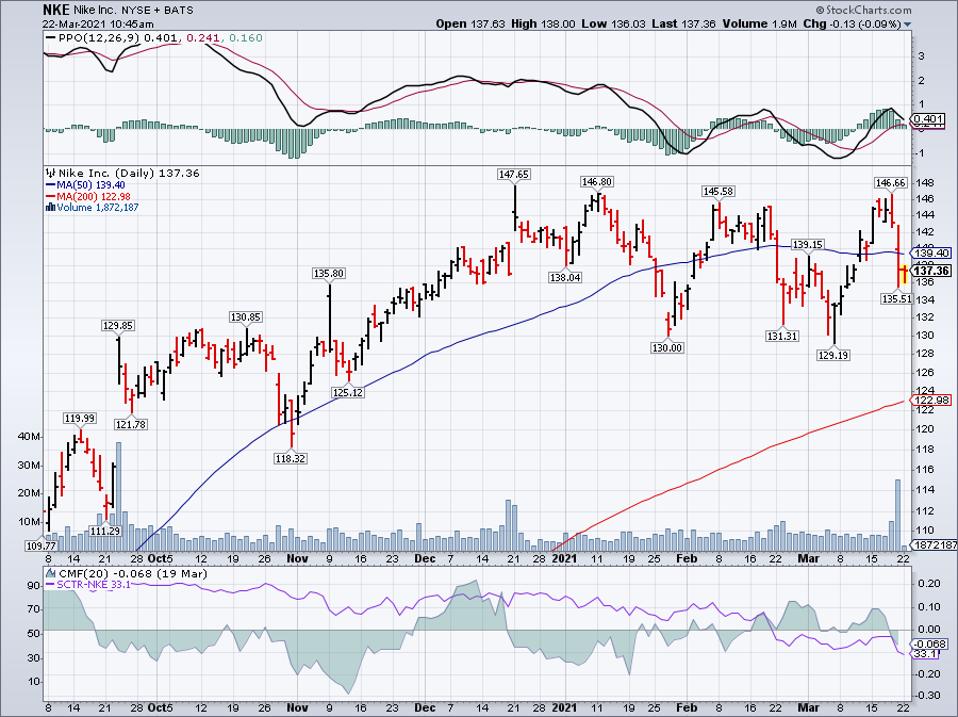Click the NKE ticker symbol

(x=59, y=8)
